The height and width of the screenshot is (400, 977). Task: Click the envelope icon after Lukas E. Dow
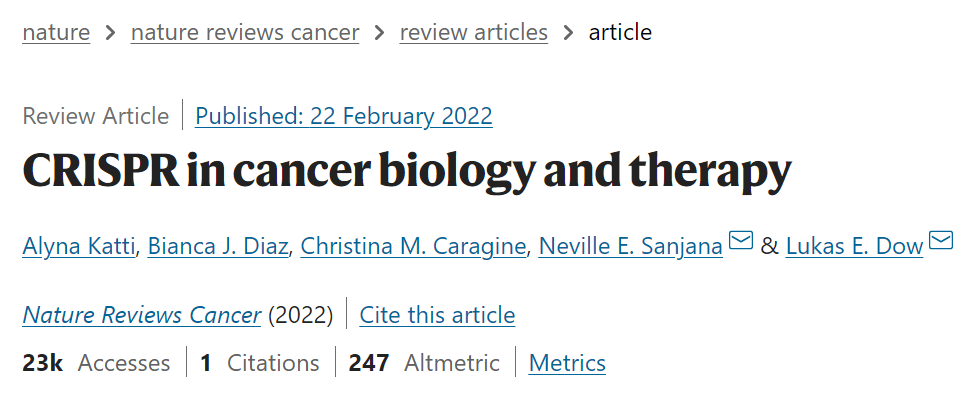point(941,241)
